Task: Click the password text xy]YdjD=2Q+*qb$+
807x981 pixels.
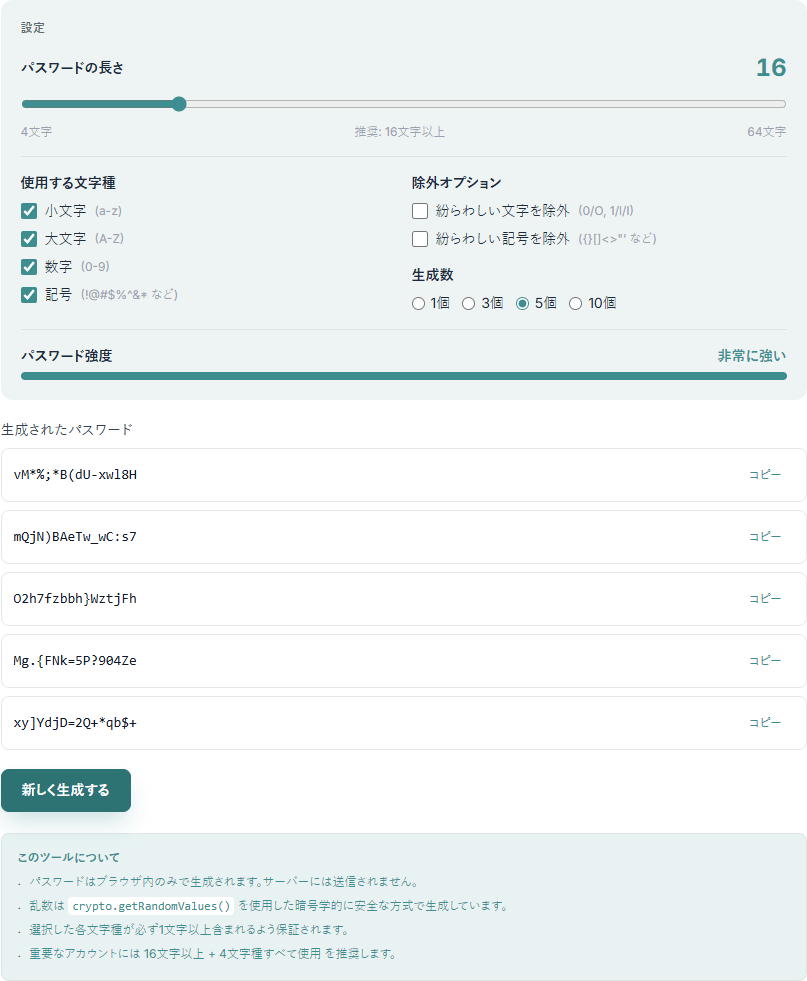Action: (75, 723)
